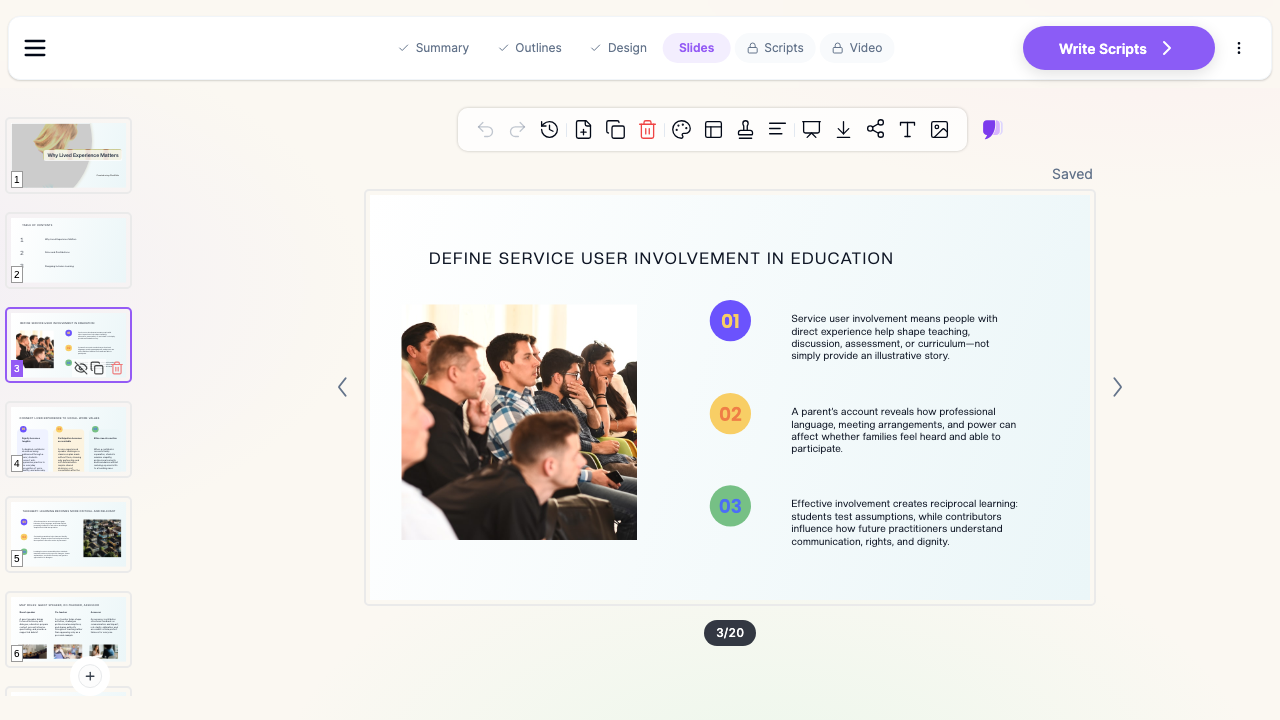This screenshot has width=1280, height=720.
Task: Click the purple 01 number circle
Action: coord(730,321)
